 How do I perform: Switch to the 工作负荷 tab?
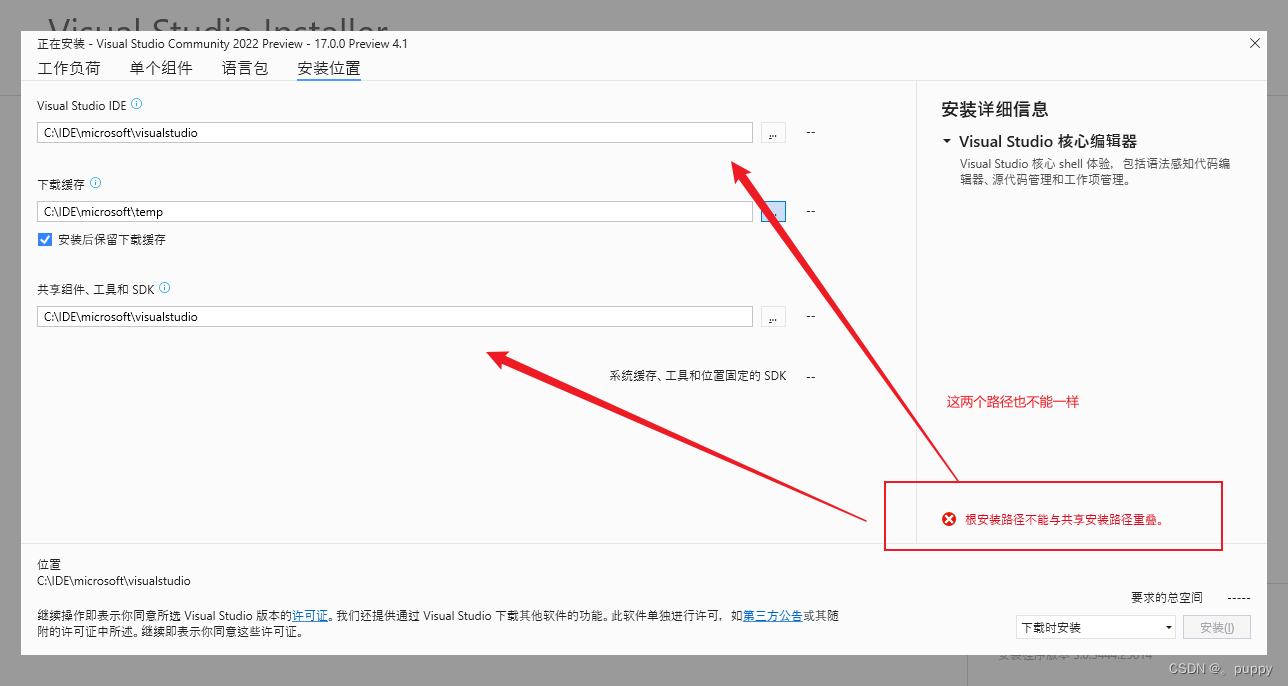69,68
